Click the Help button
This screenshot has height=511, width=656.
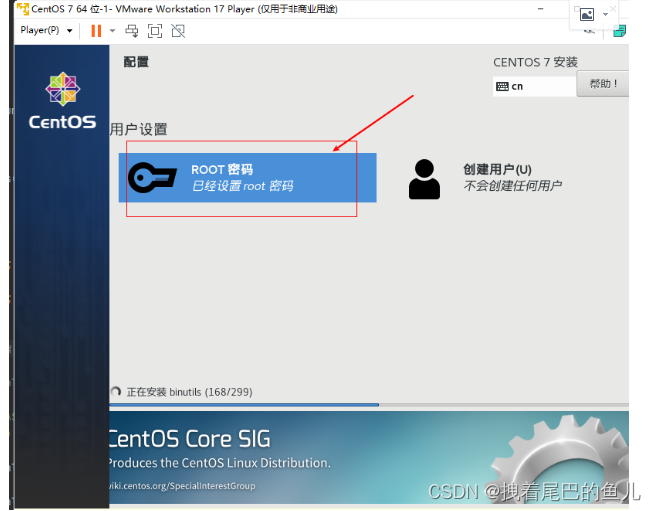coord(602,84)
